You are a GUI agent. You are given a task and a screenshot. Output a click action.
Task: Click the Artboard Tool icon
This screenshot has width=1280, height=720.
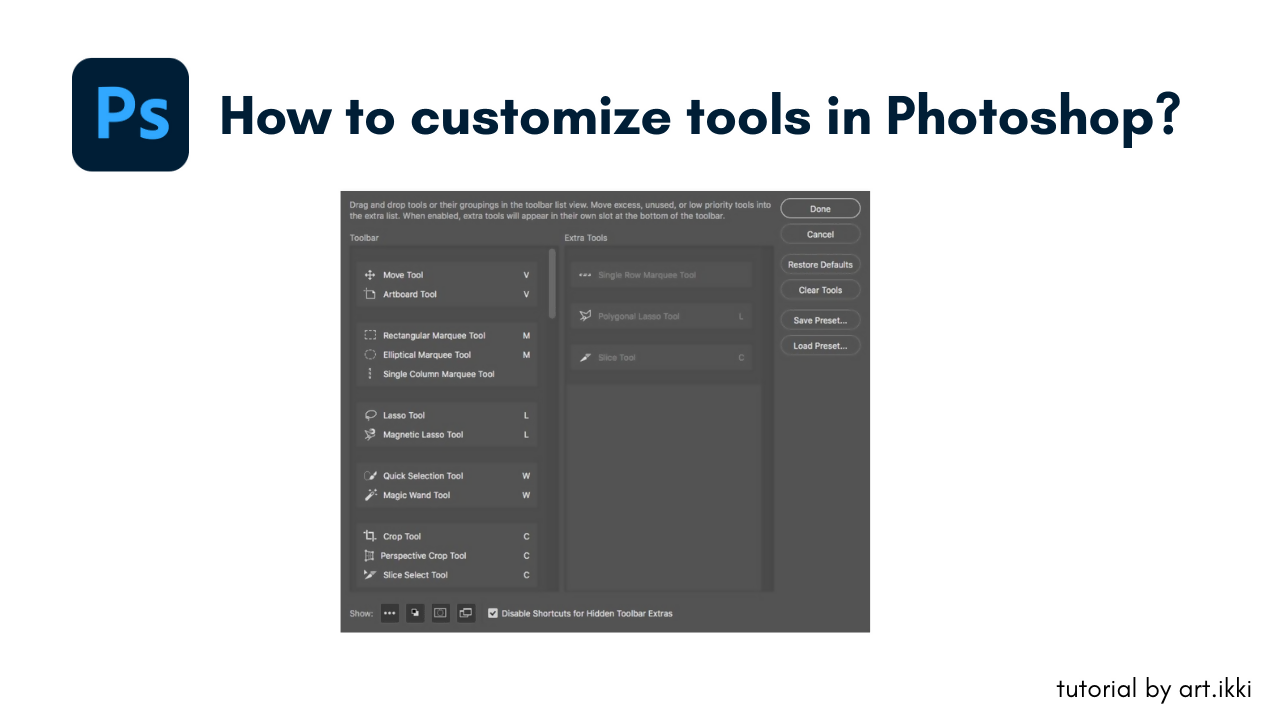(x=370, y=294)
